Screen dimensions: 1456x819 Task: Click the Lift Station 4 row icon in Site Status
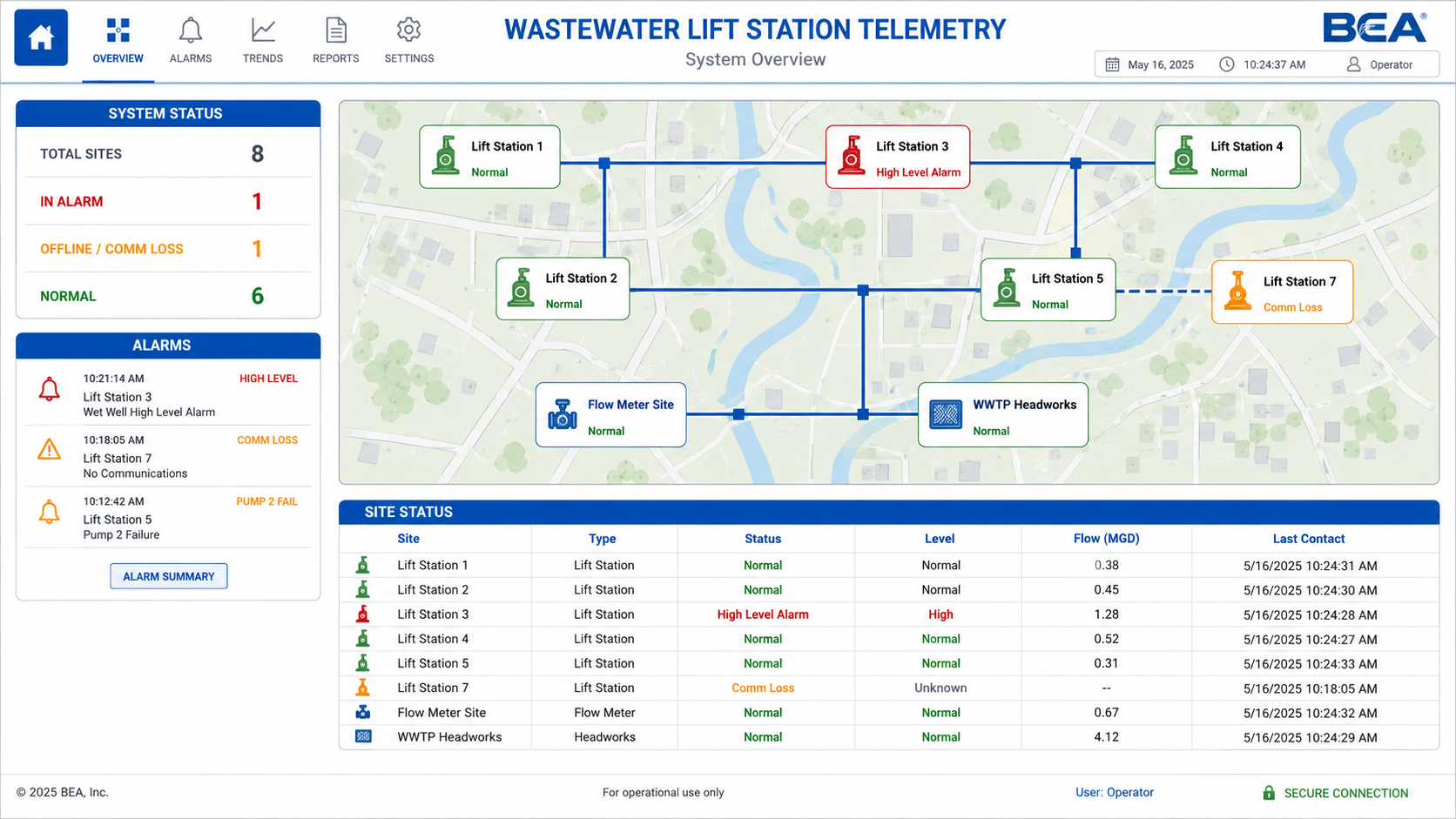pyautogui.click(x=363, y=638)
